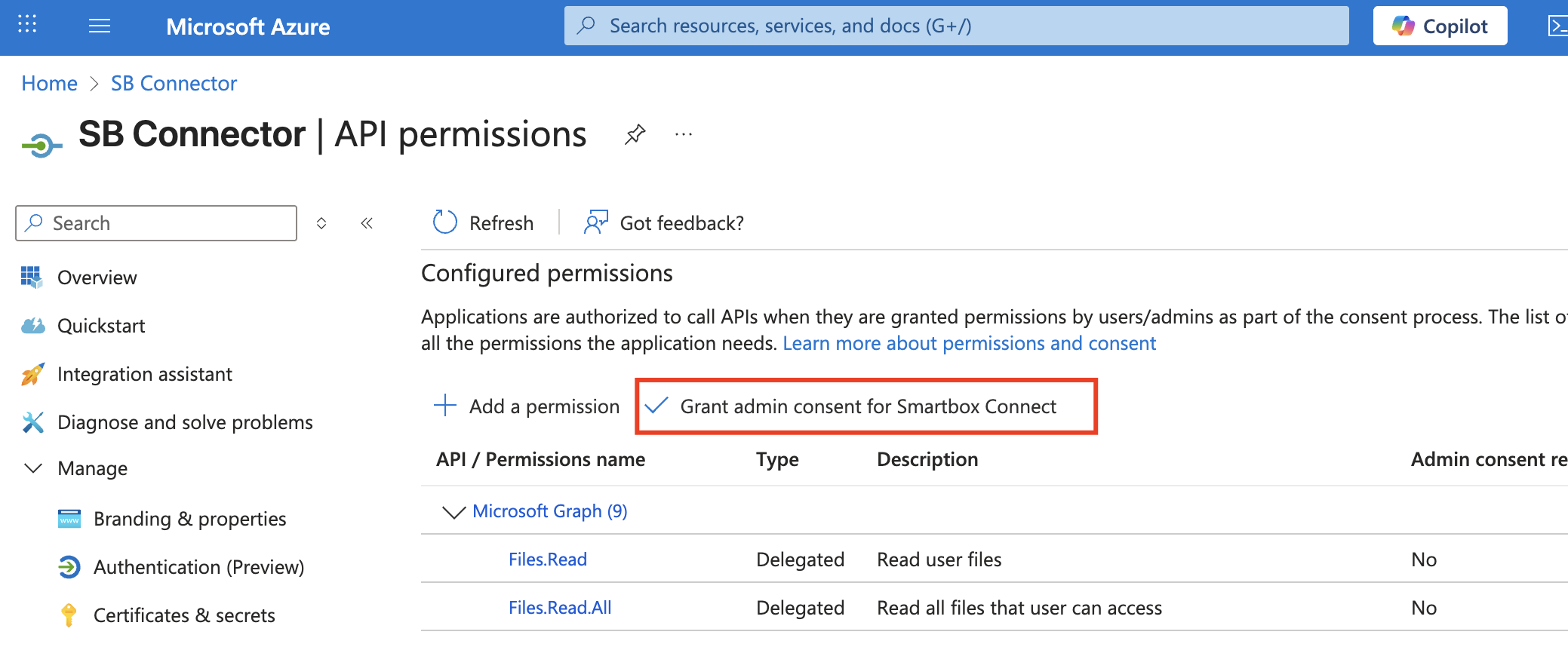
Task: Open Diagnose and solve problems
Action: (x=185, y=422)
